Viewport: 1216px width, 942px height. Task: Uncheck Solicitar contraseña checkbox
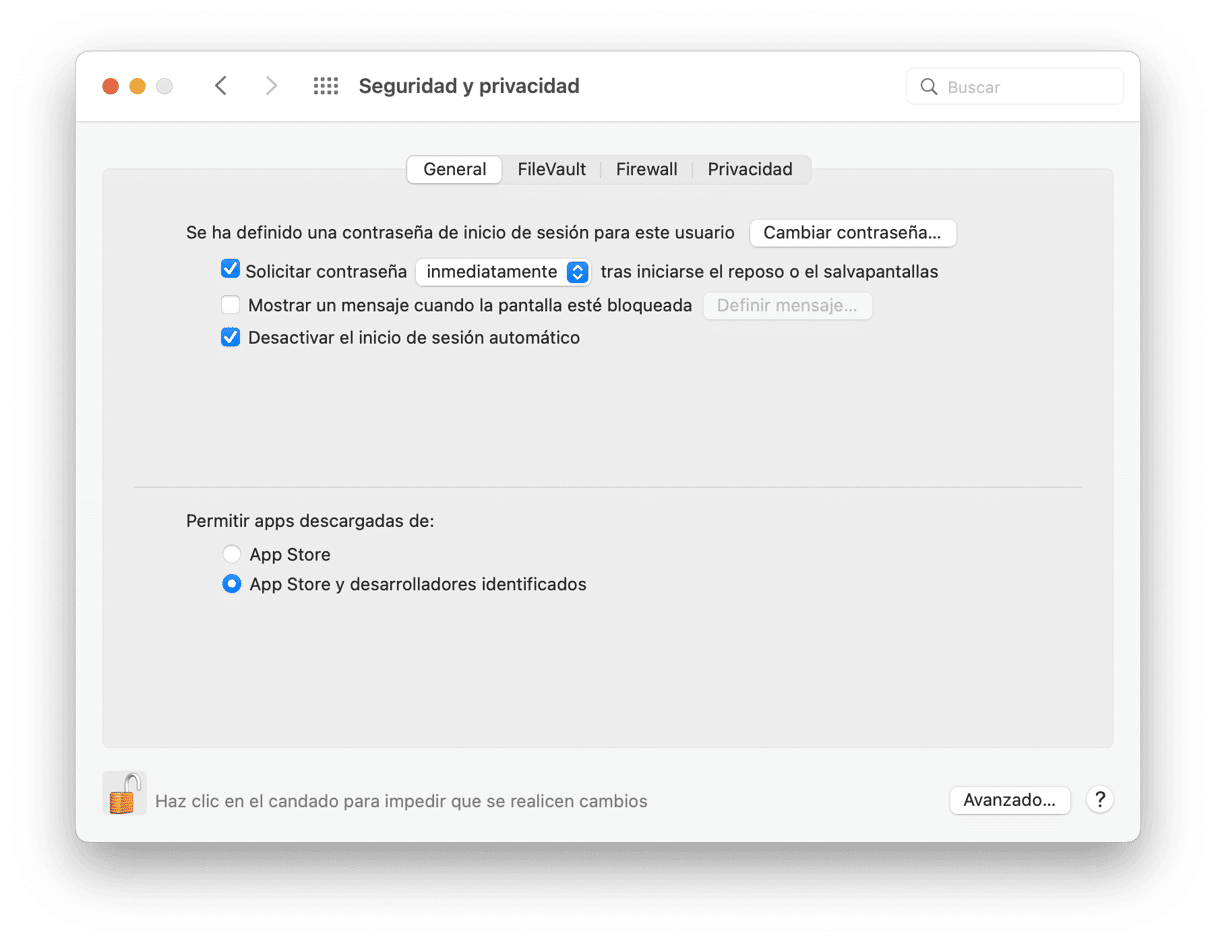tap(231, 270)
